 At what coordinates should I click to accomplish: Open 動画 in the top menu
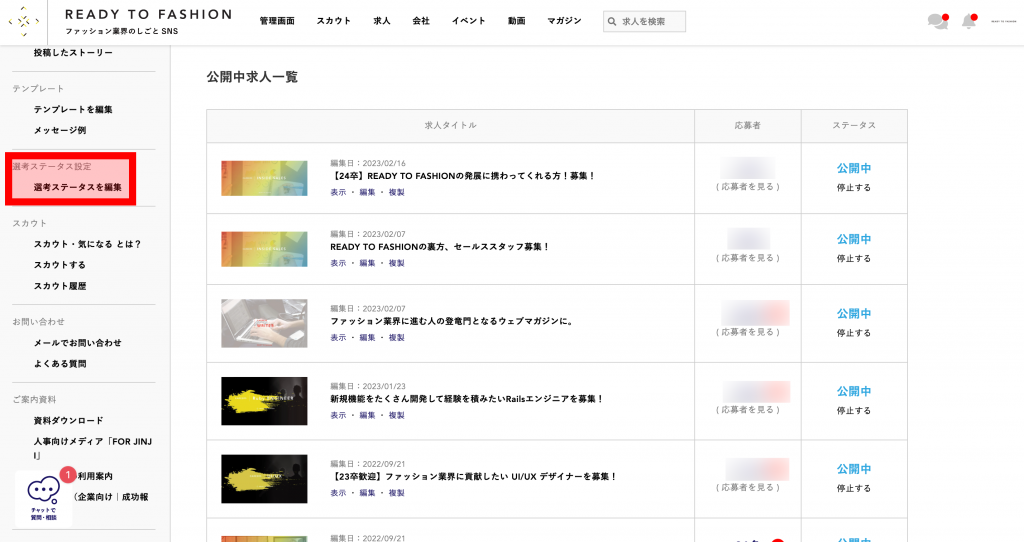pos(517,21)
